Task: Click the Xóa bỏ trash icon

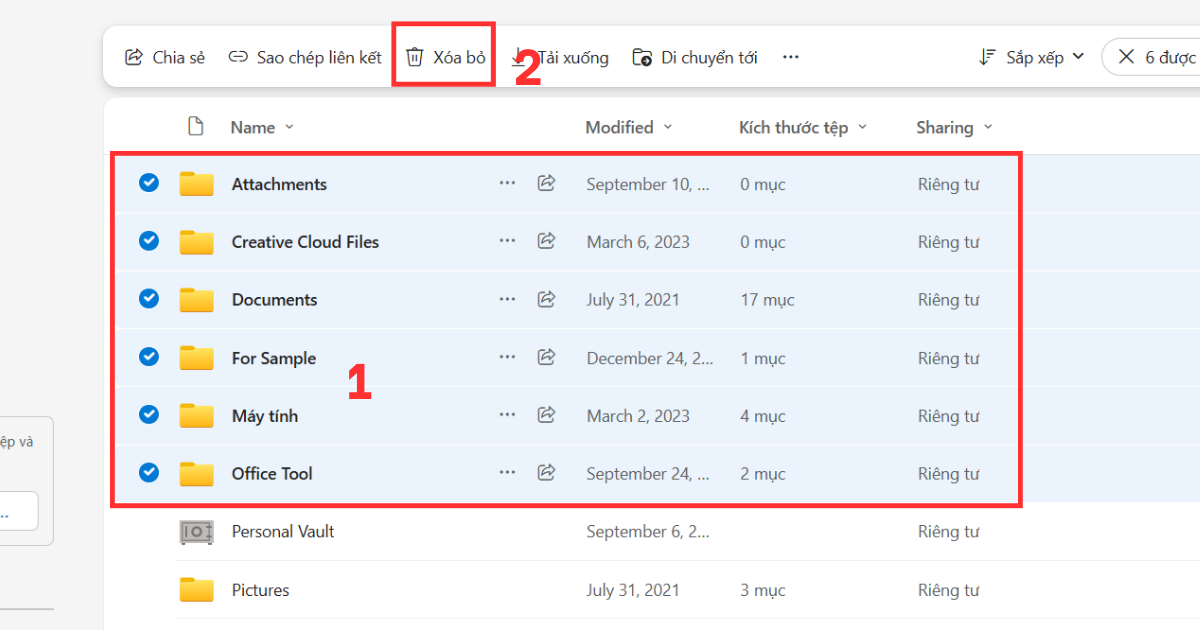Action: pos(415,57)
